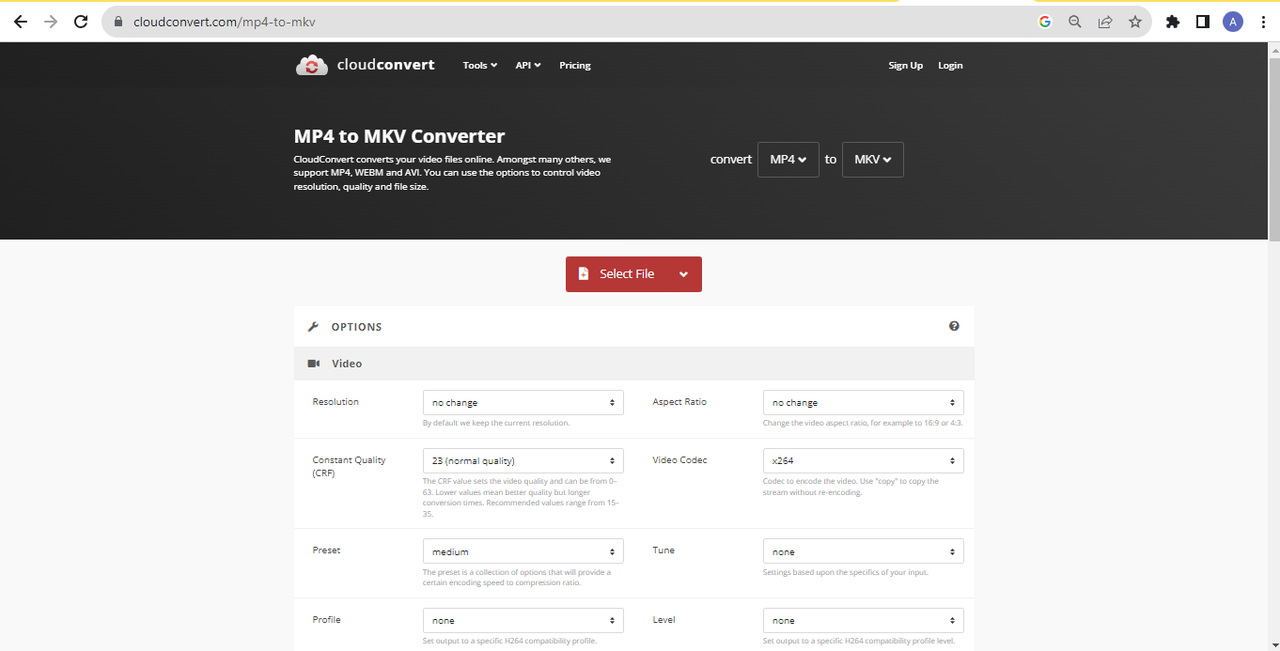Image resolution: width=1280 pixels, height=651 pixels.
Task: Open the zoom magnifier icon in address bar
Action: click(x=1075, y=21)
